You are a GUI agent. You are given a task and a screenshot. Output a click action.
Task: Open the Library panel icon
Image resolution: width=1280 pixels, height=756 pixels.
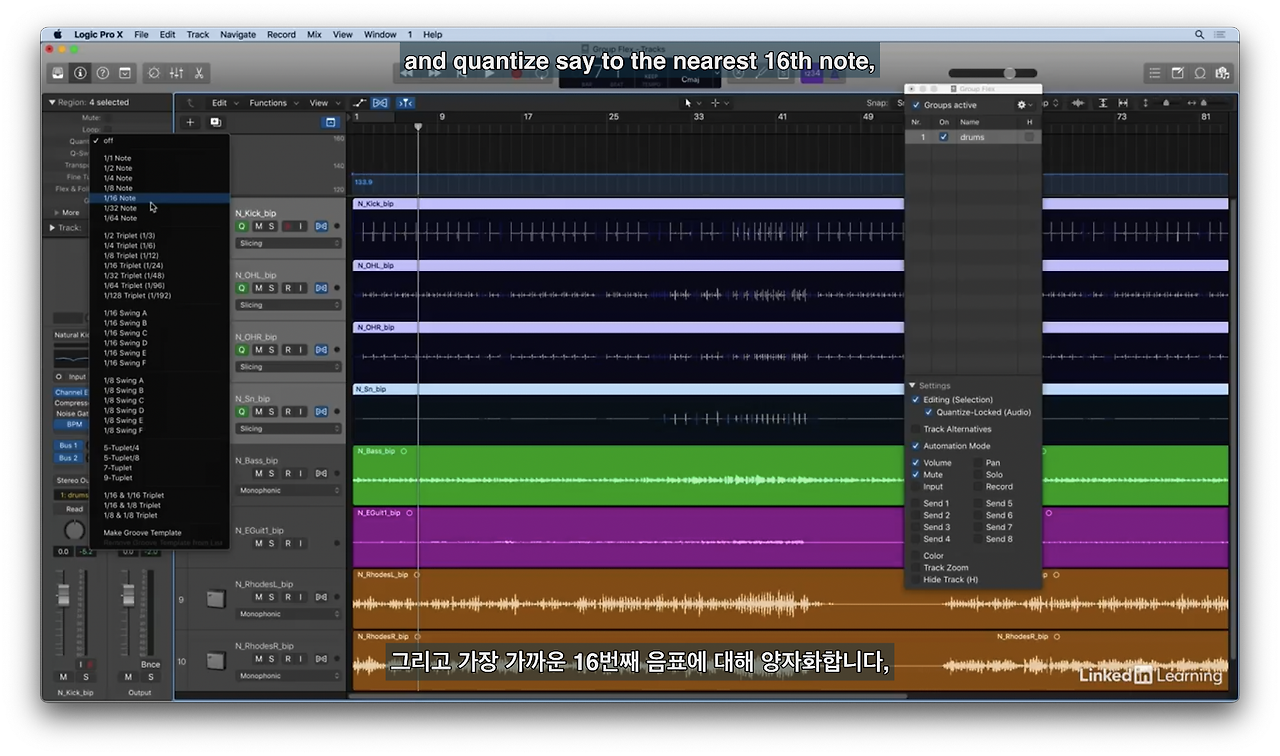[58, 73]
